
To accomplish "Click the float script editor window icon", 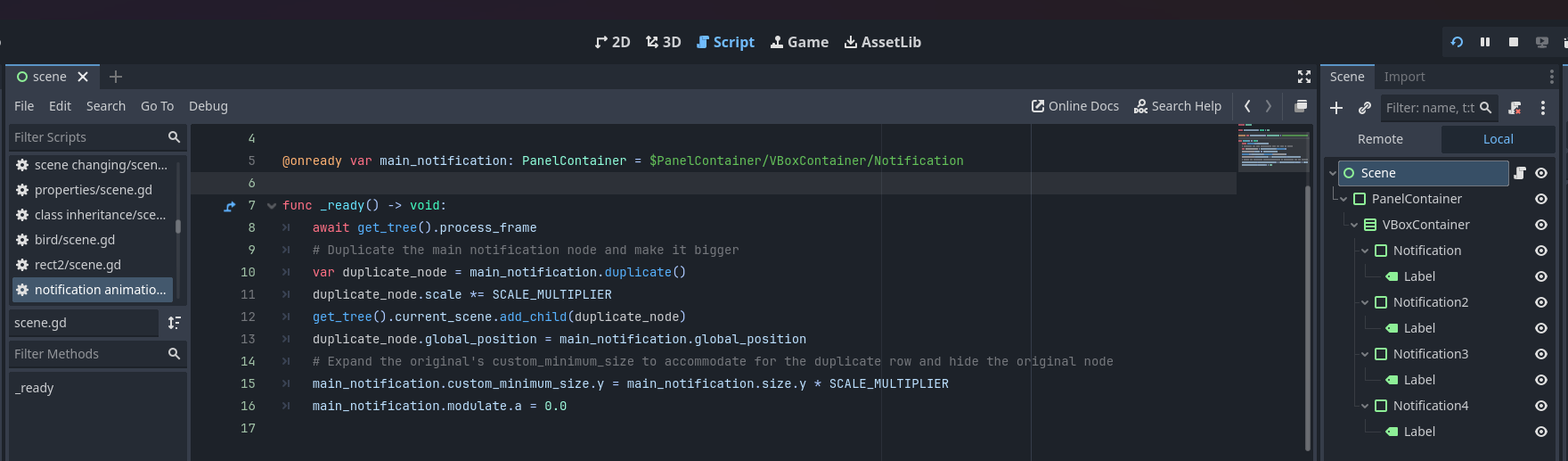I will 1301,106.
